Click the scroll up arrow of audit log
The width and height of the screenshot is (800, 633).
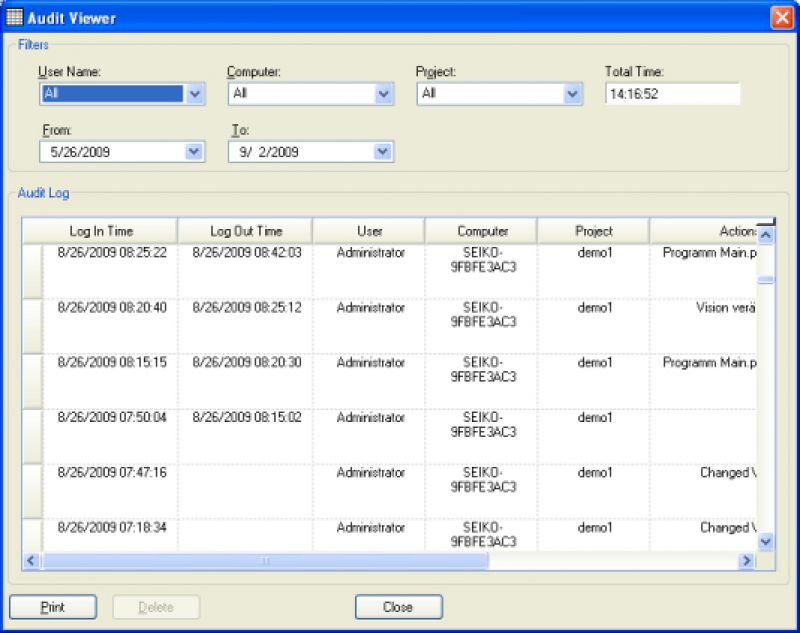point(766,235)
